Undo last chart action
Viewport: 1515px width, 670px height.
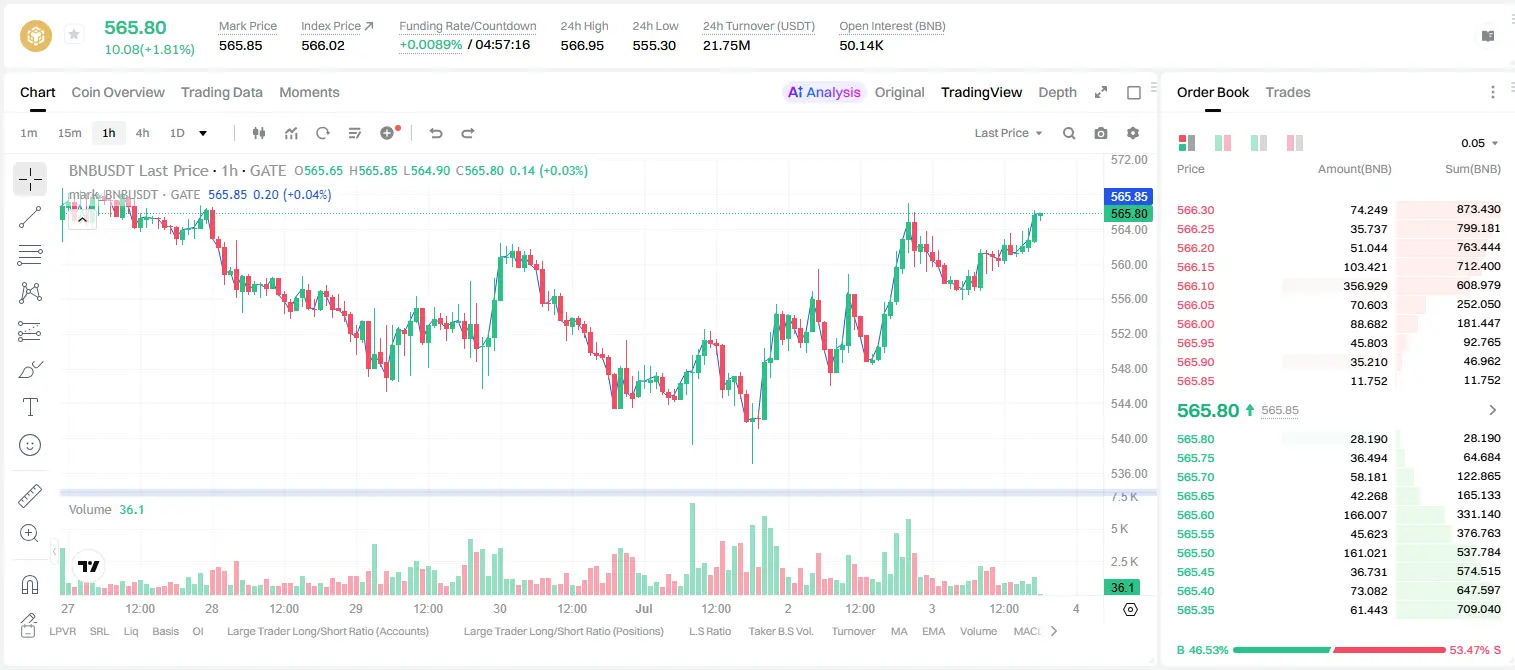(x=435, y=133)
